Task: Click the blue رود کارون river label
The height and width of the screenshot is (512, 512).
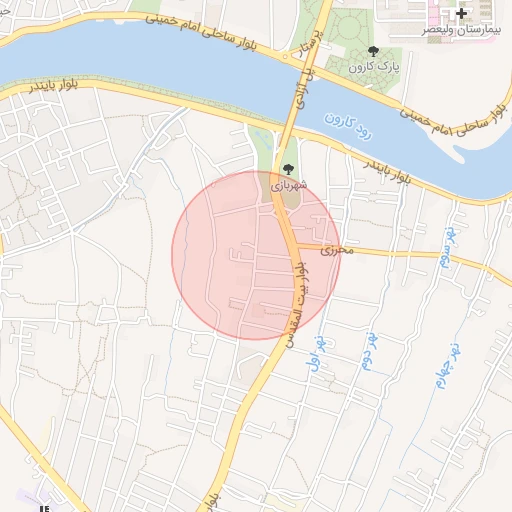Action: [x=347, y=127]
